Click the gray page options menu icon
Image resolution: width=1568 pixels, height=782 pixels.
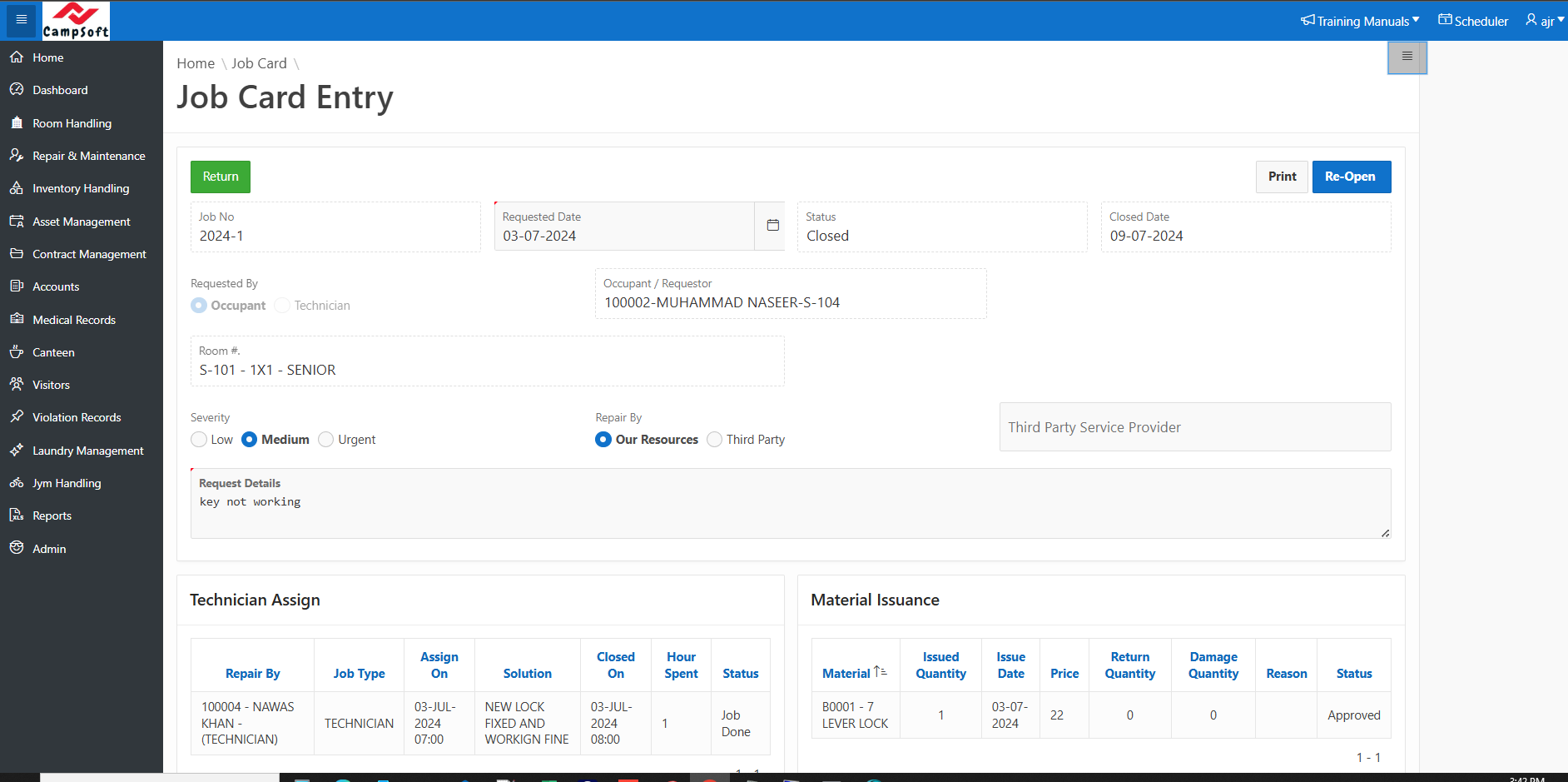coord(1407,57)
